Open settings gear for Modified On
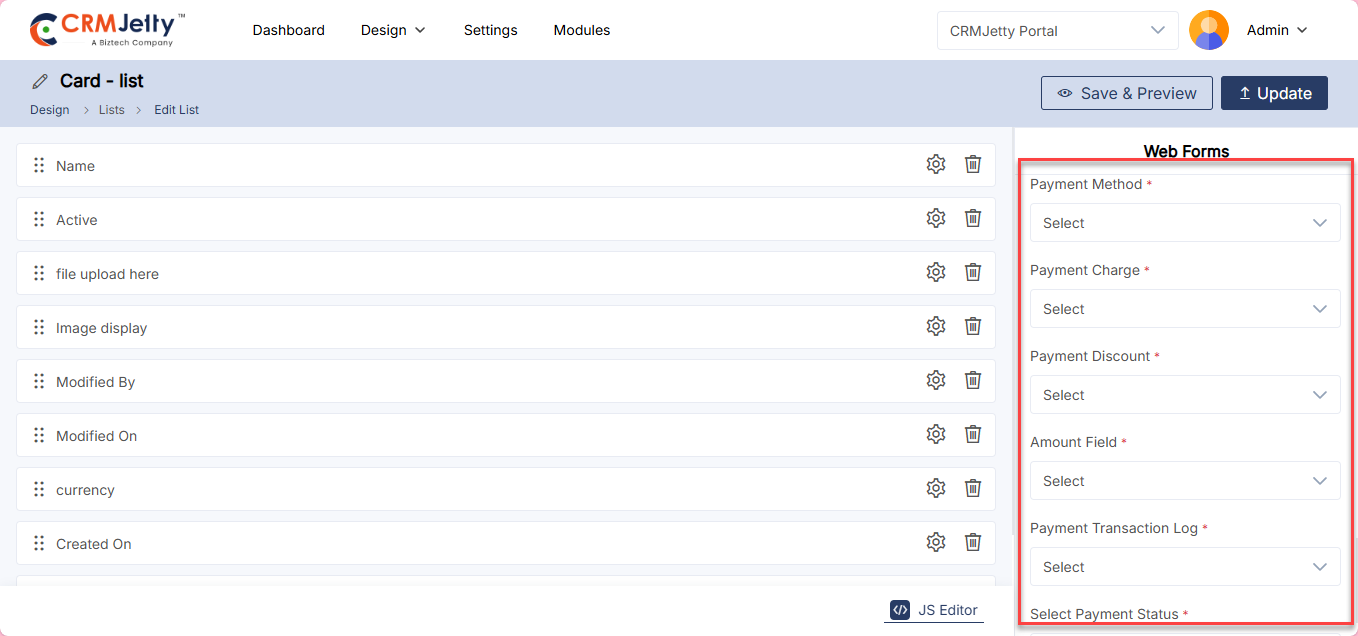The width and height of the screenshot is (1358, 636). click(x=935, y=434)
